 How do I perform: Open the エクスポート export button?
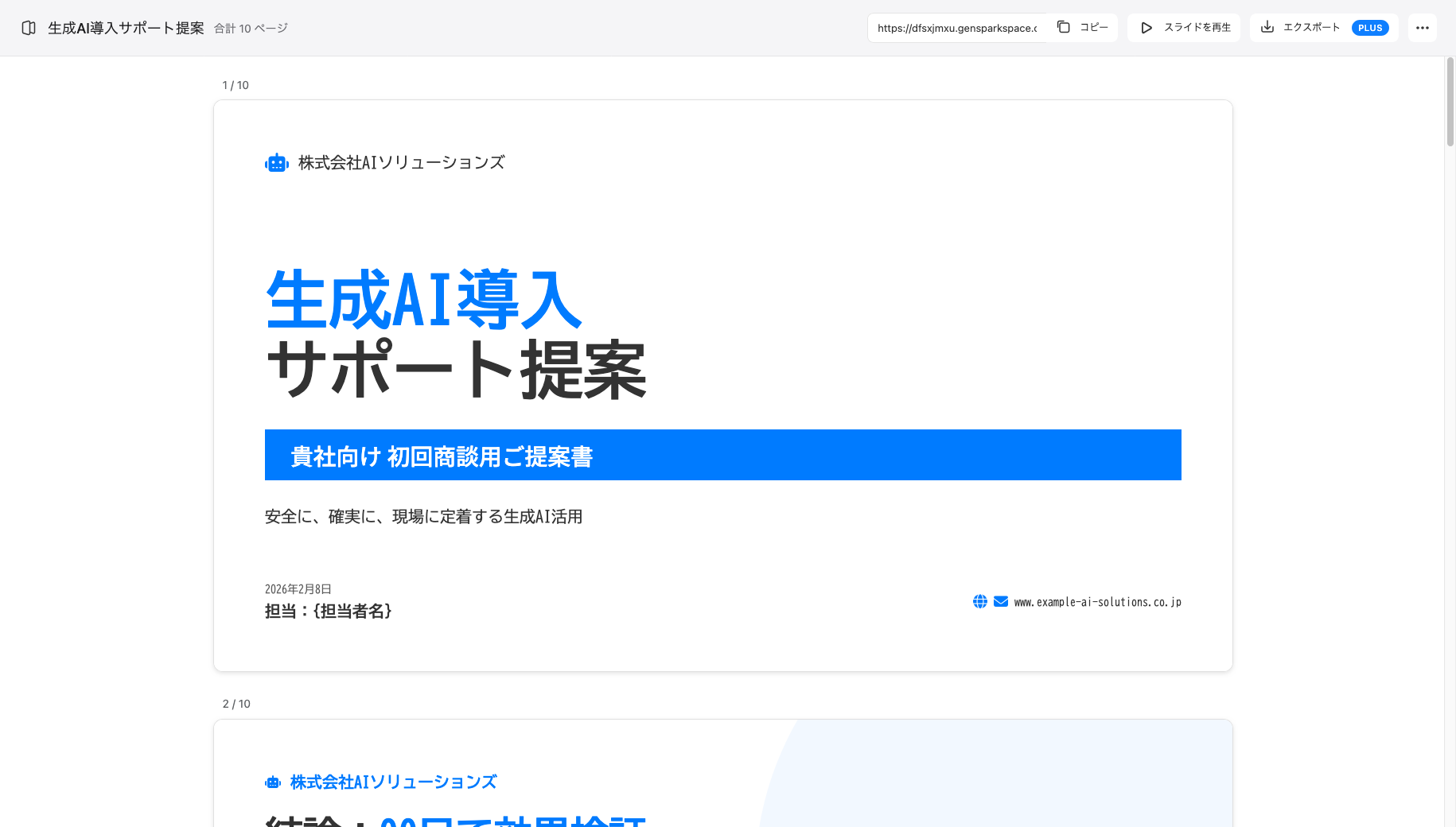tap(1324, 28)
